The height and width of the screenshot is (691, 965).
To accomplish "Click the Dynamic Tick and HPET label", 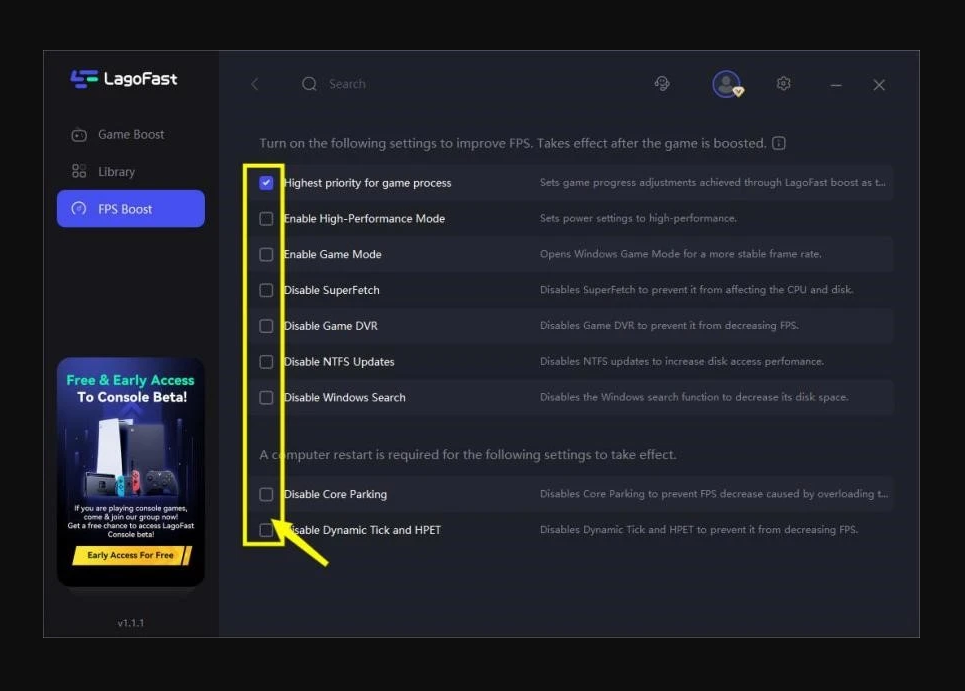I will 364,530.
